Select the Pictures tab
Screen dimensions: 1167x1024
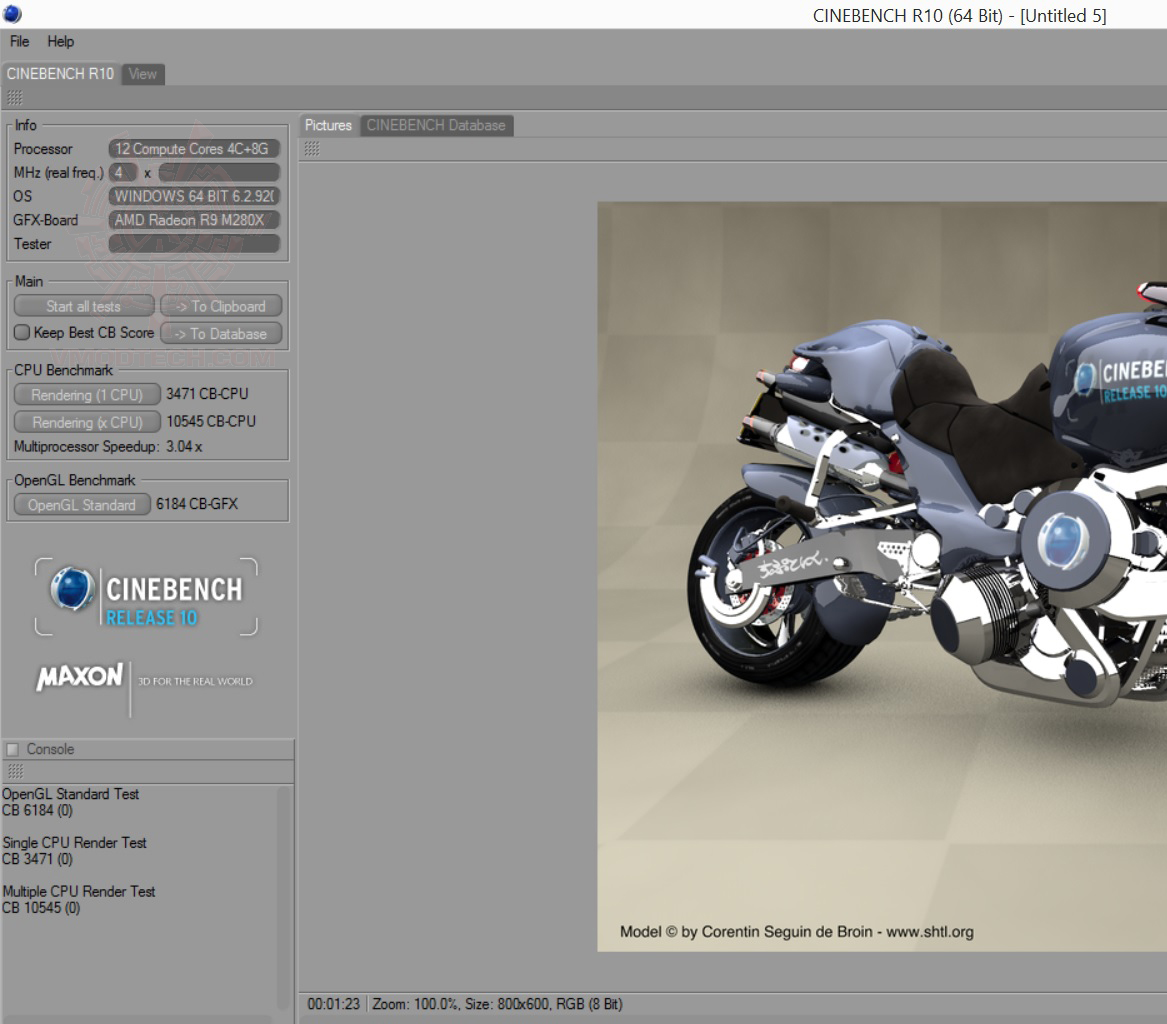point(328,125)
